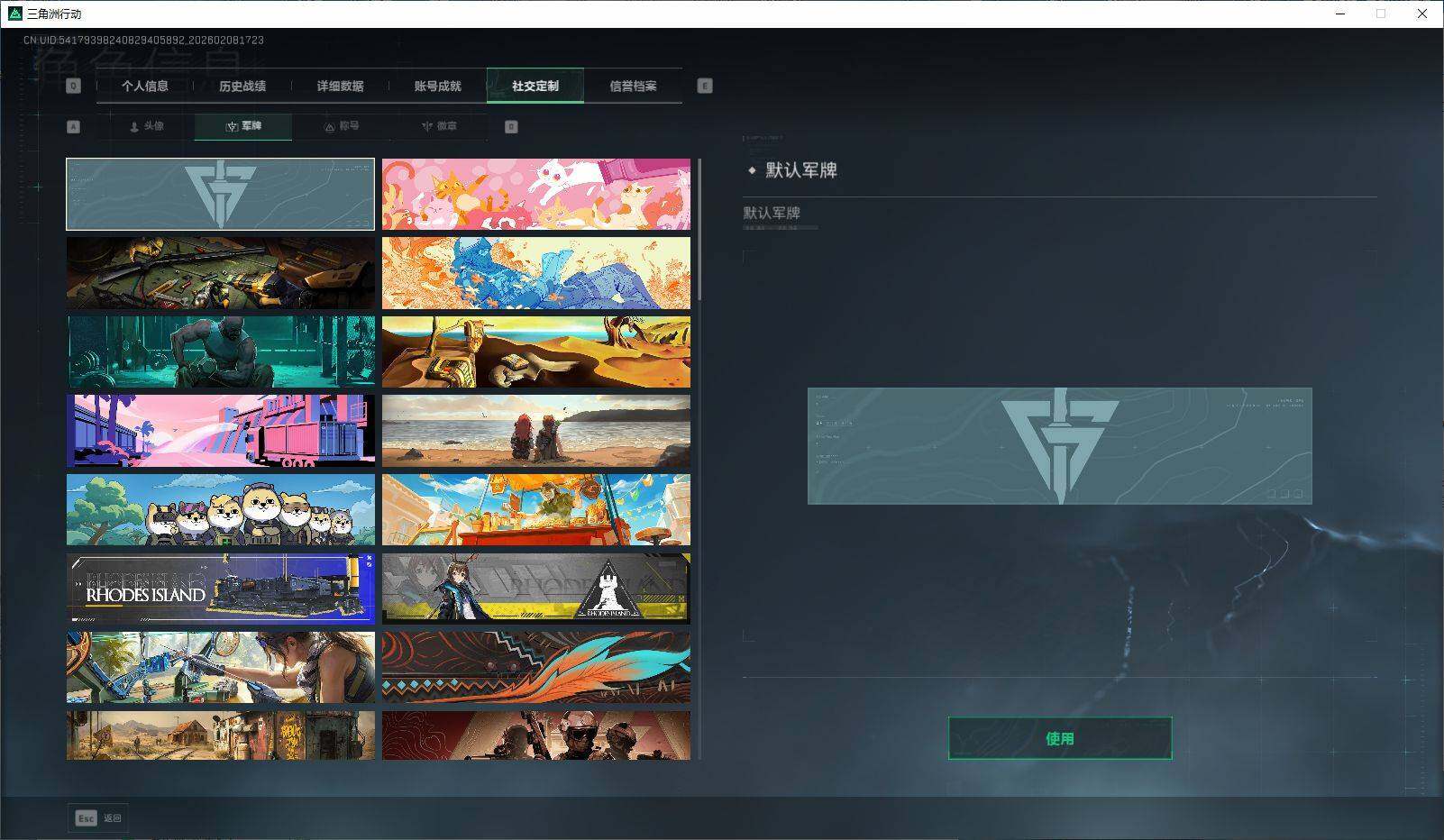Switch to the 徽章 sub-tab
This screenshot has height=840, width=1444.
tap(438, 126)
